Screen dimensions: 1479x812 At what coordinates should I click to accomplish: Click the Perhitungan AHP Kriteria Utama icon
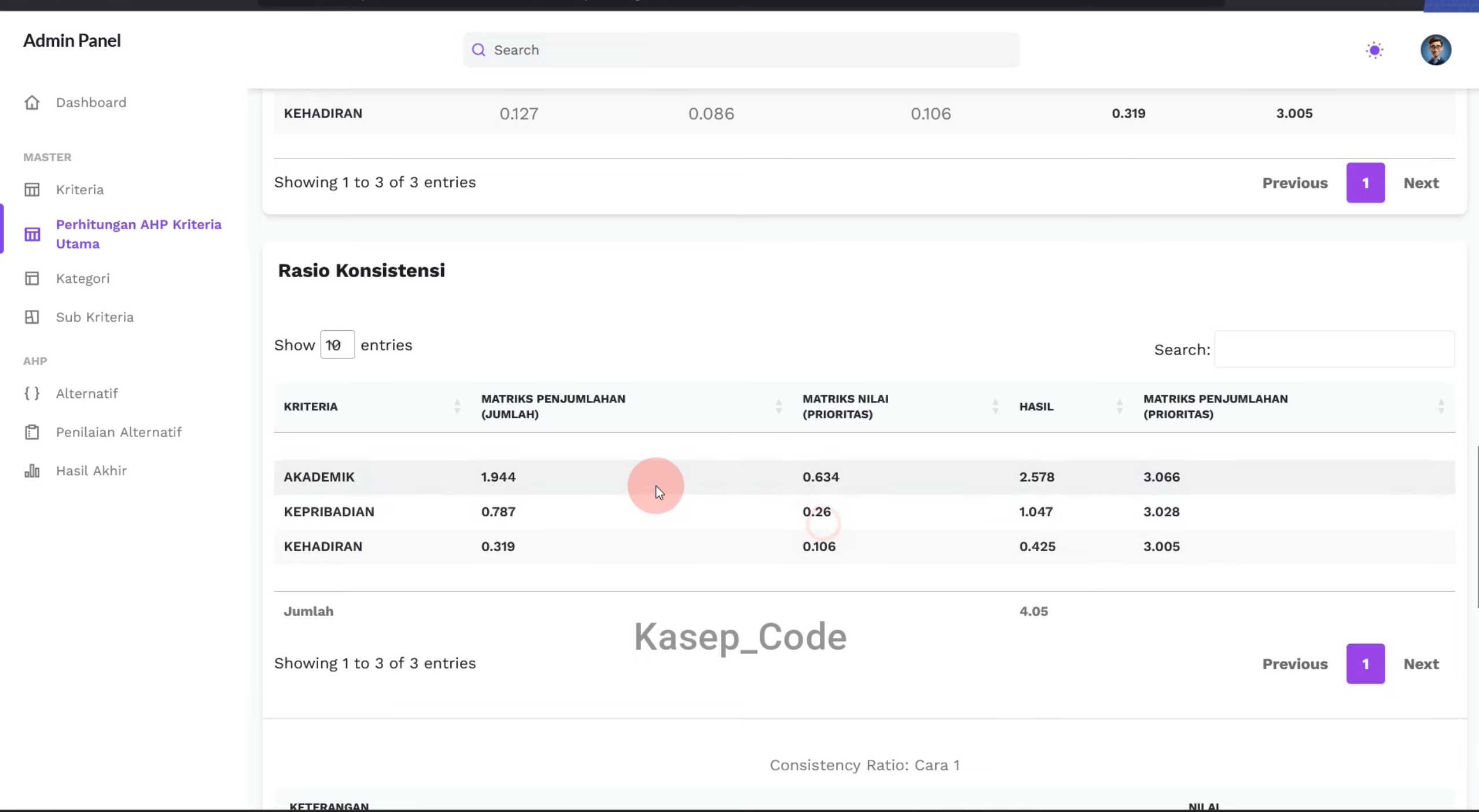click(x=32, y=234)
